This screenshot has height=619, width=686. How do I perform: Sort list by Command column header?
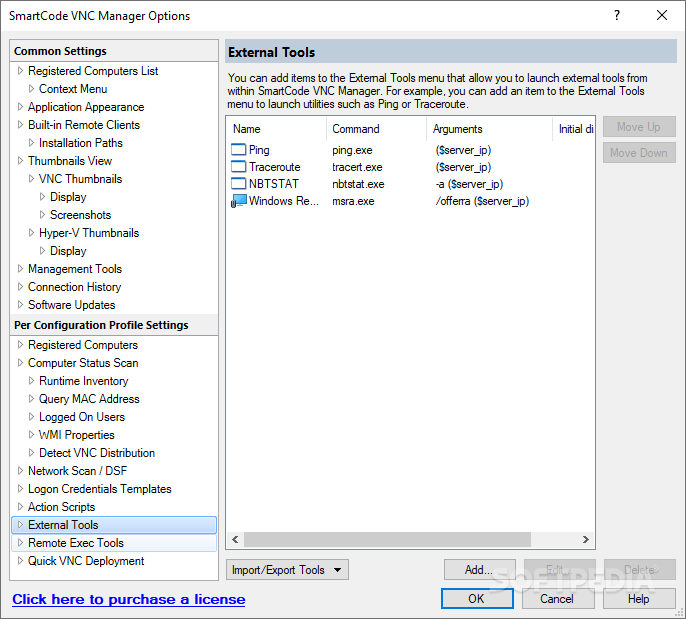click(x=376, y=129)
